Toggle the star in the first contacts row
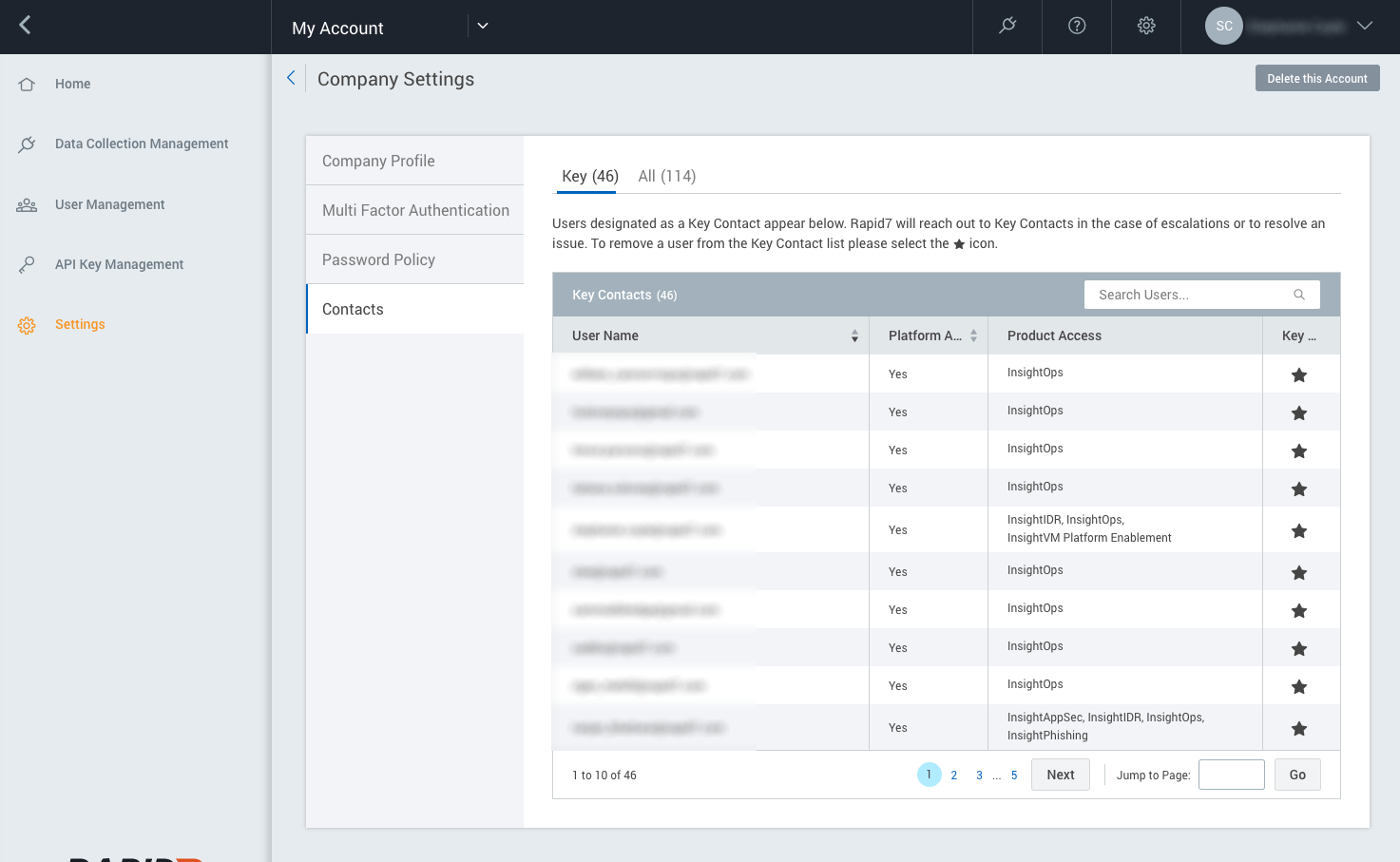Screen dimensions: 1400x862 pos(1299,374)
